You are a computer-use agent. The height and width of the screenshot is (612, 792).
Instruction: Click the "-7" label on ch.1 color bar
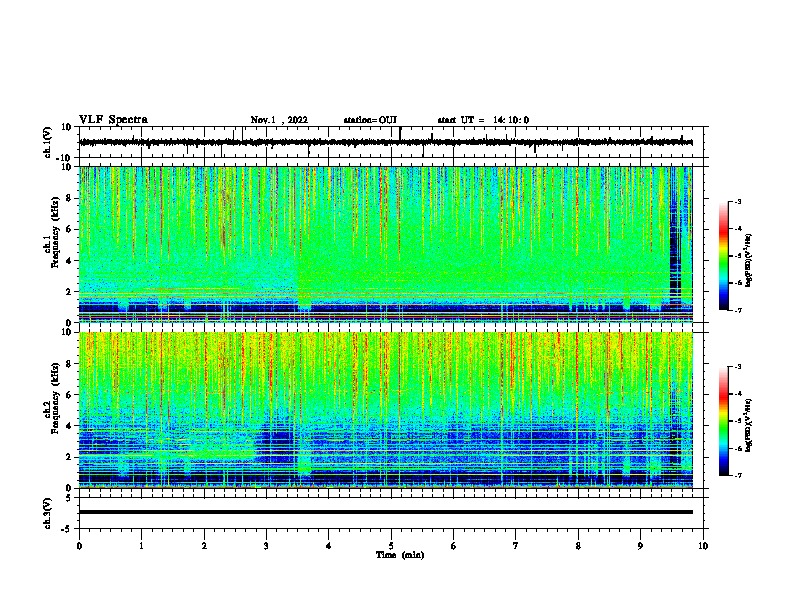pos(737,310)
